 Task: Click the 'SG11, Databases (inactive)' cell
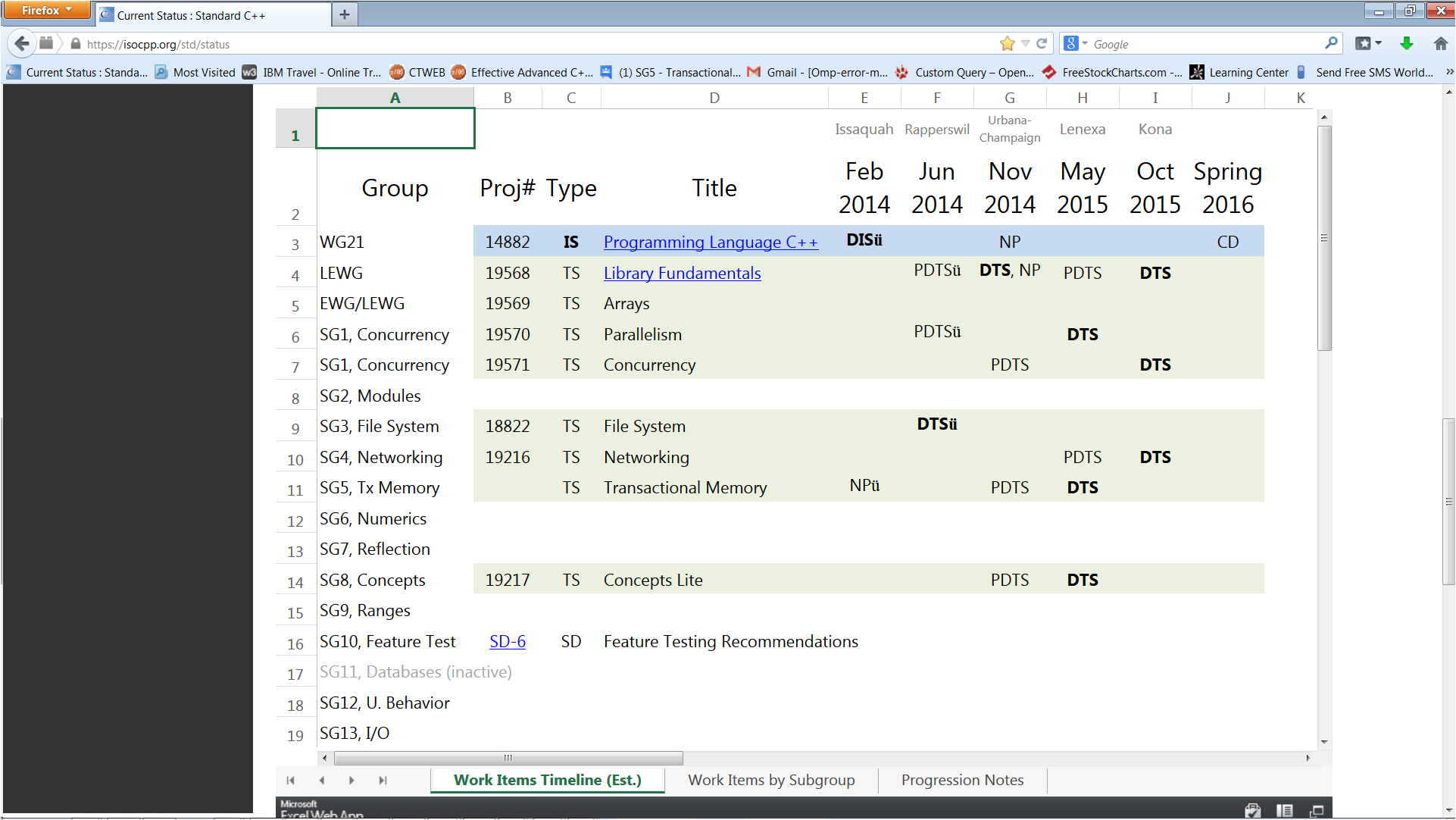coord(415,671)
